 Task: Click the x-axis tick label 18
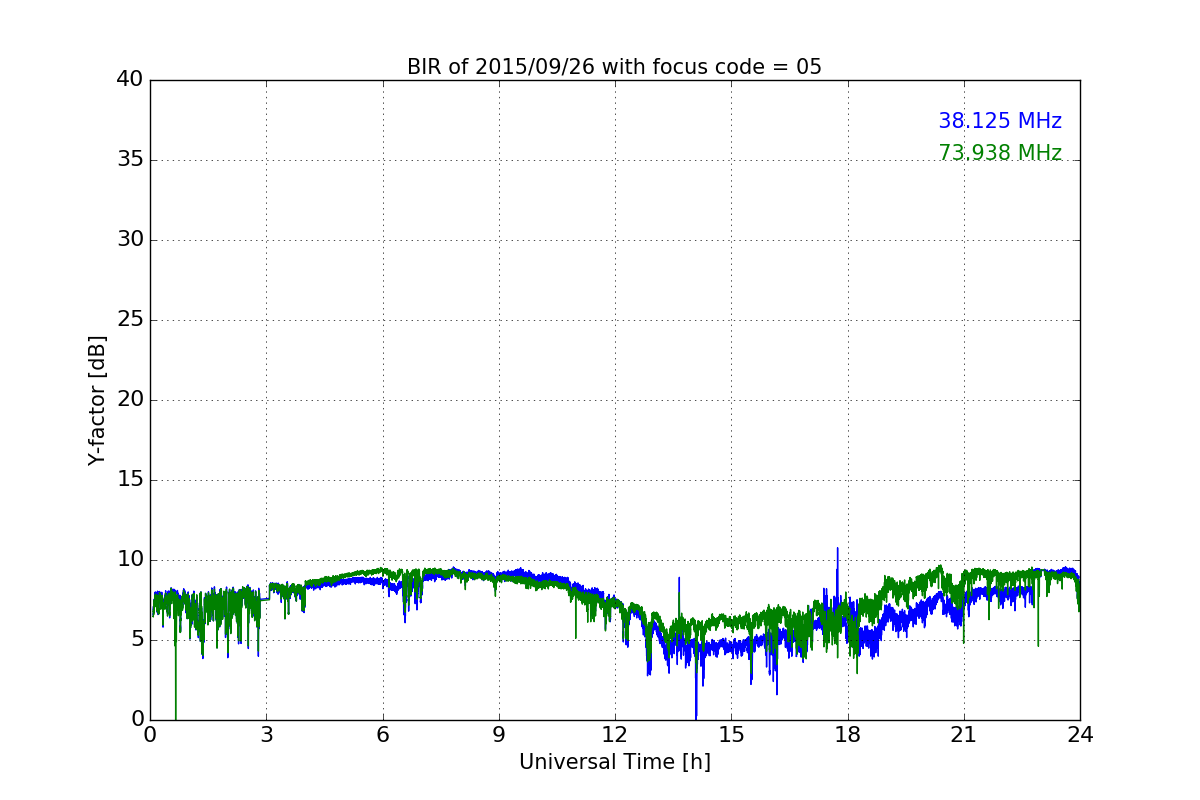click(848, 735)
